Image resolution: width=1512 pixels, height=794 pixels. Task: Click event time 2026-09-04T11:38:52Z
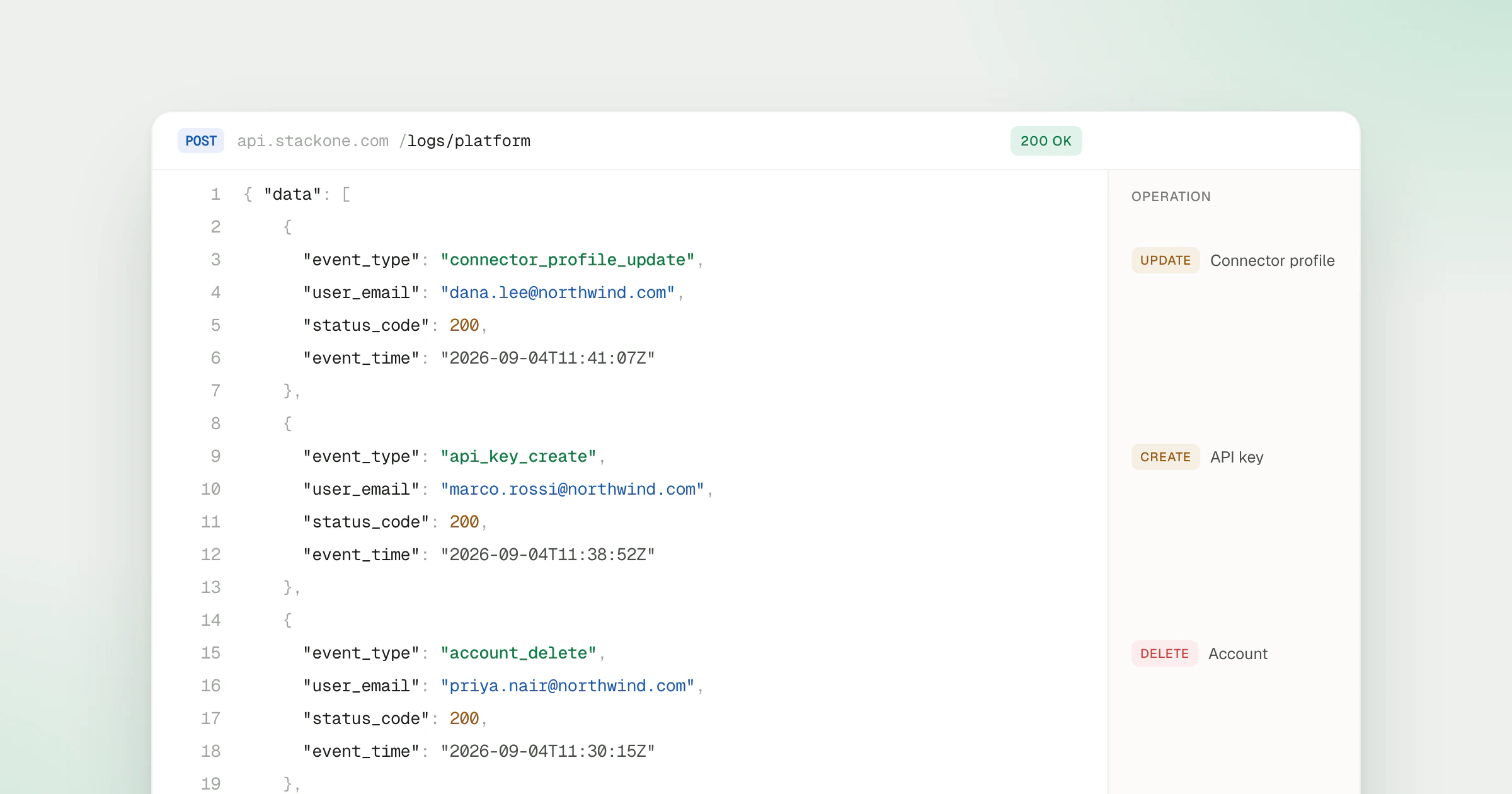548,555
